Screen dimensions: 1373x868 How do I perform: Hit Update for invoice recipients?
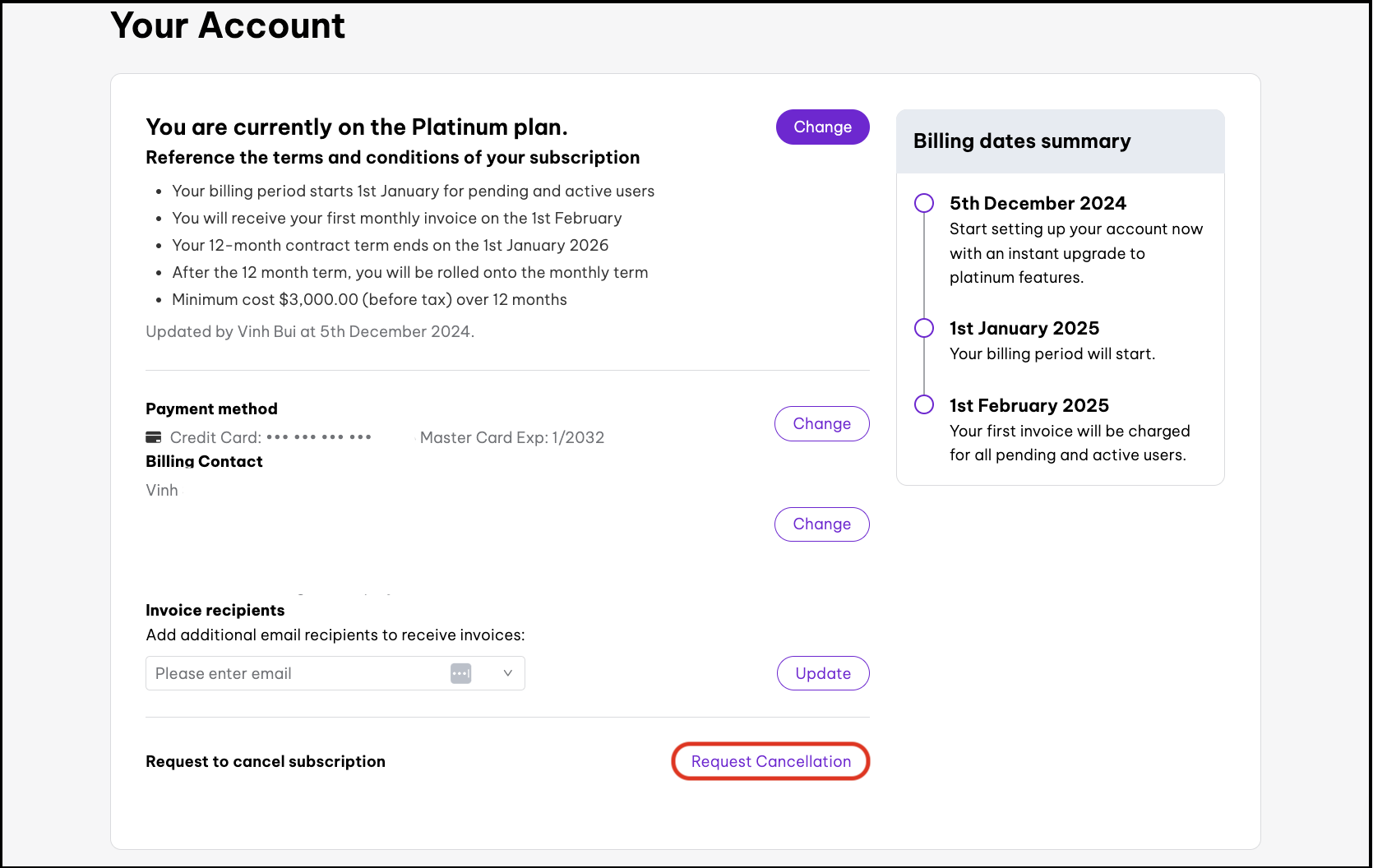[822, 673]
